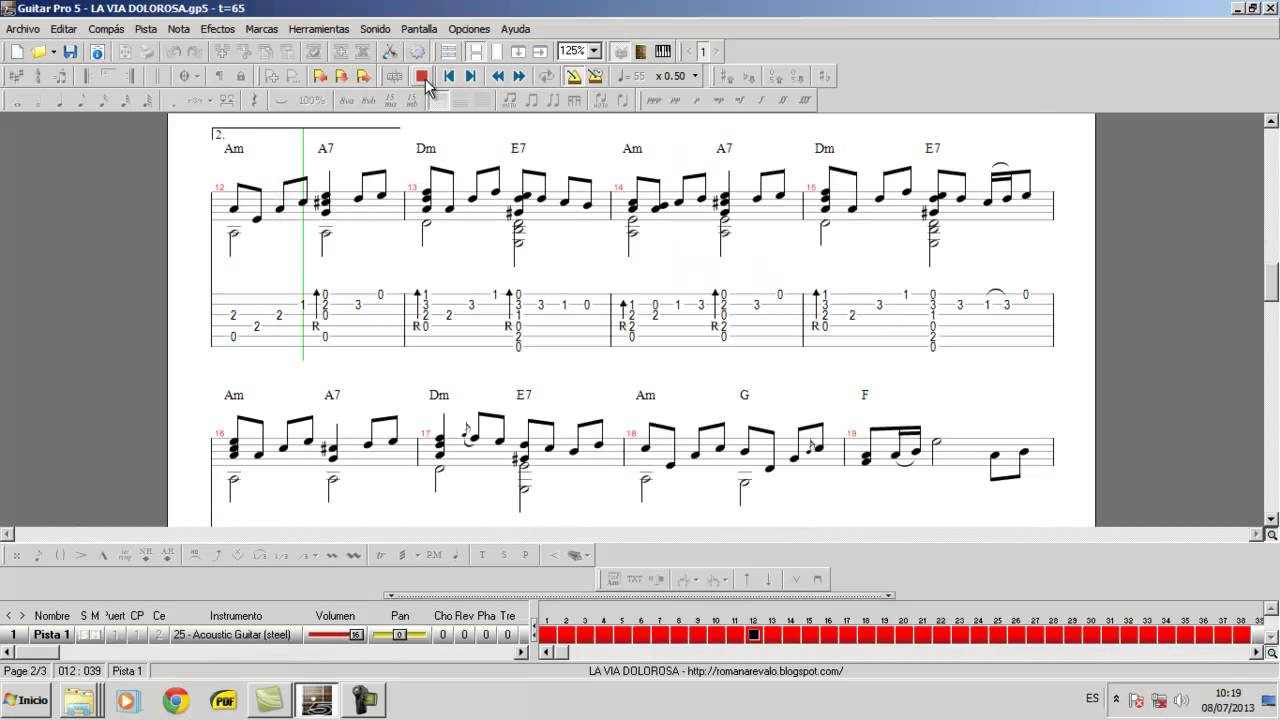The width and height of the screenshot is (1280, 720).
Task: Open the Pantalla menu
Action: [420, 29]
